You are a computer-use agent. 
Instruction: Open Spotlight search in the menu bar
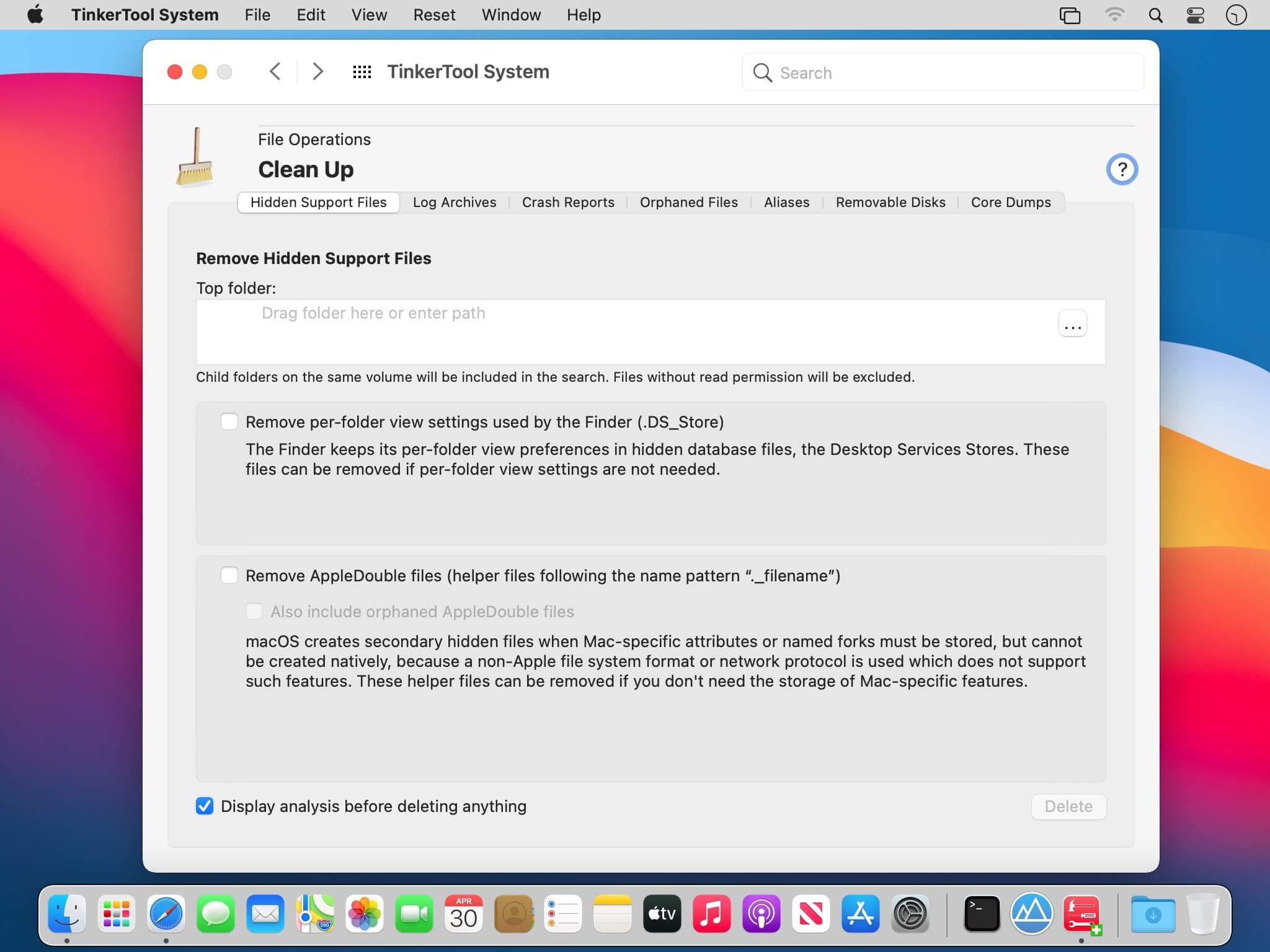click(1155, 15)
